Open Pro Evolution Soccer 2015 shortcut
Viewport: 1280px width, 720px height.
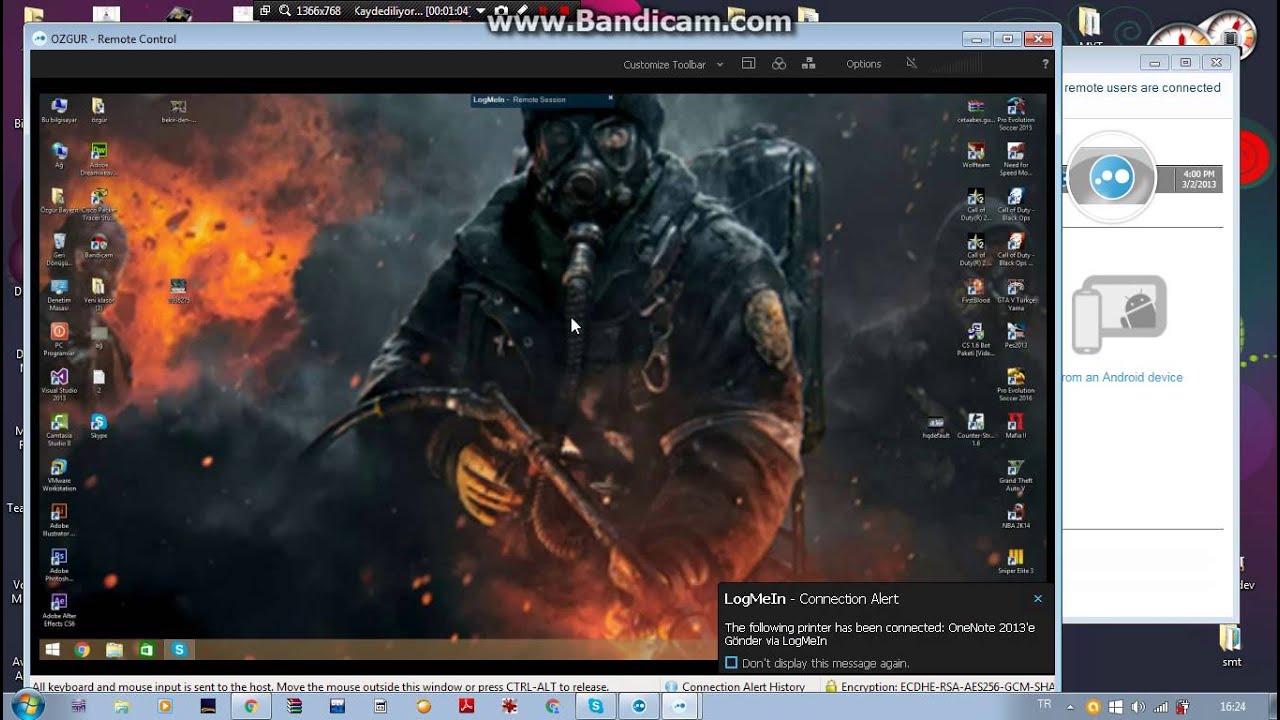1015,114
